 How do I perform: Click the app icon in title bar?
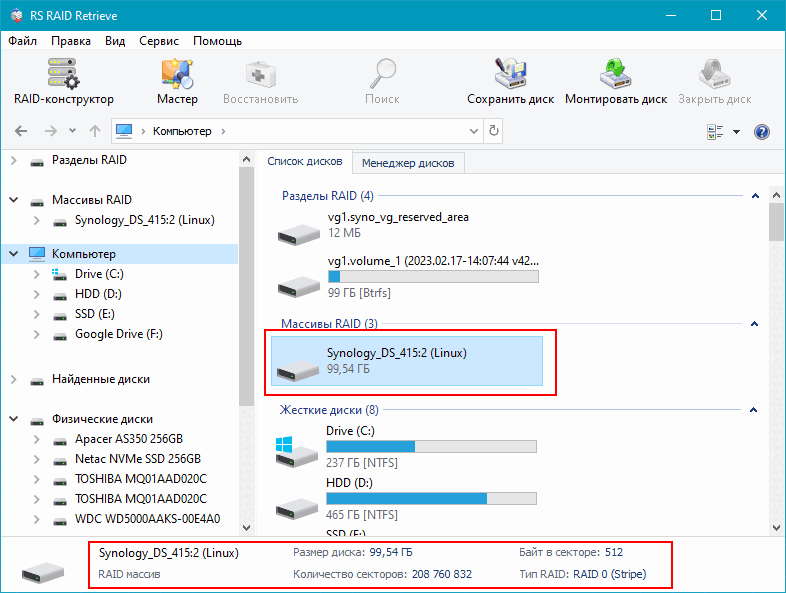[x=17, y=16]
